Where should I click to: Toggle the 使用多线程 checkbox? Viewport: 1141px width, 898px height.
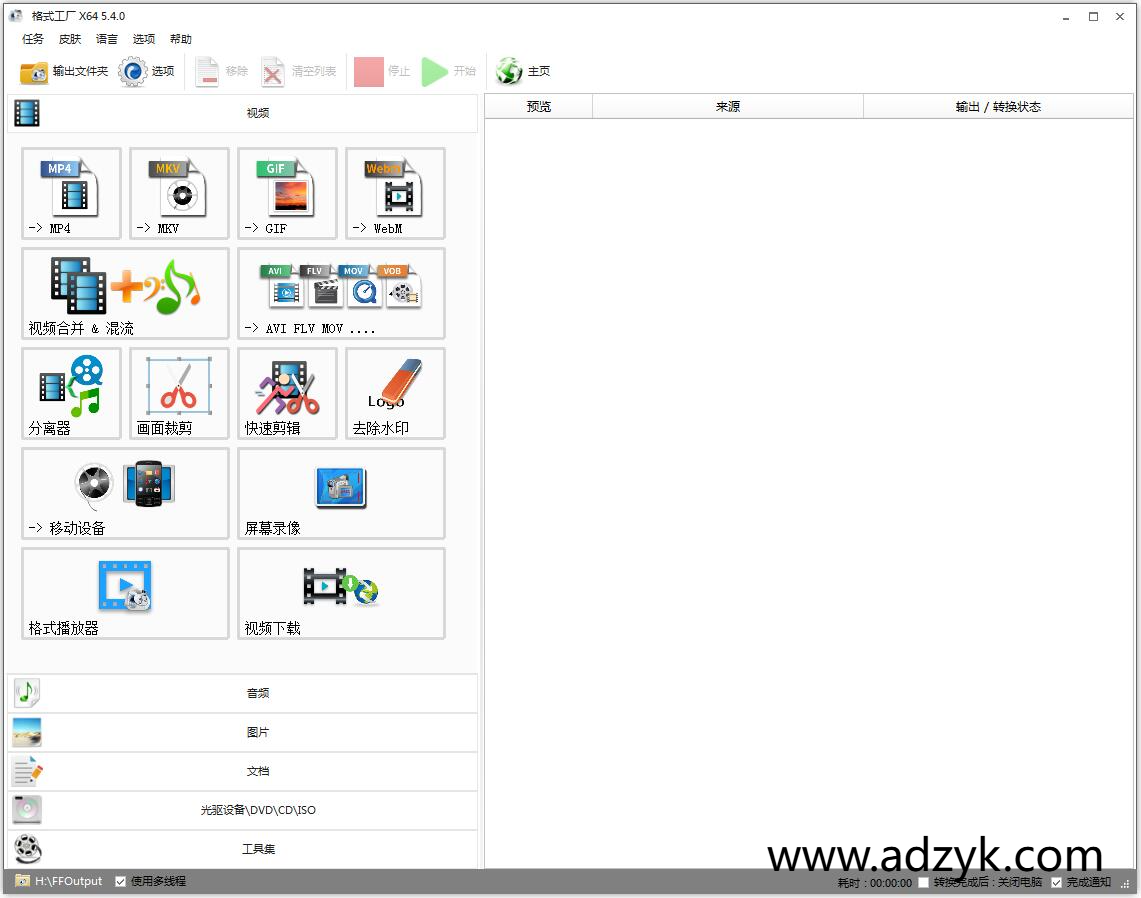point(121,881)
